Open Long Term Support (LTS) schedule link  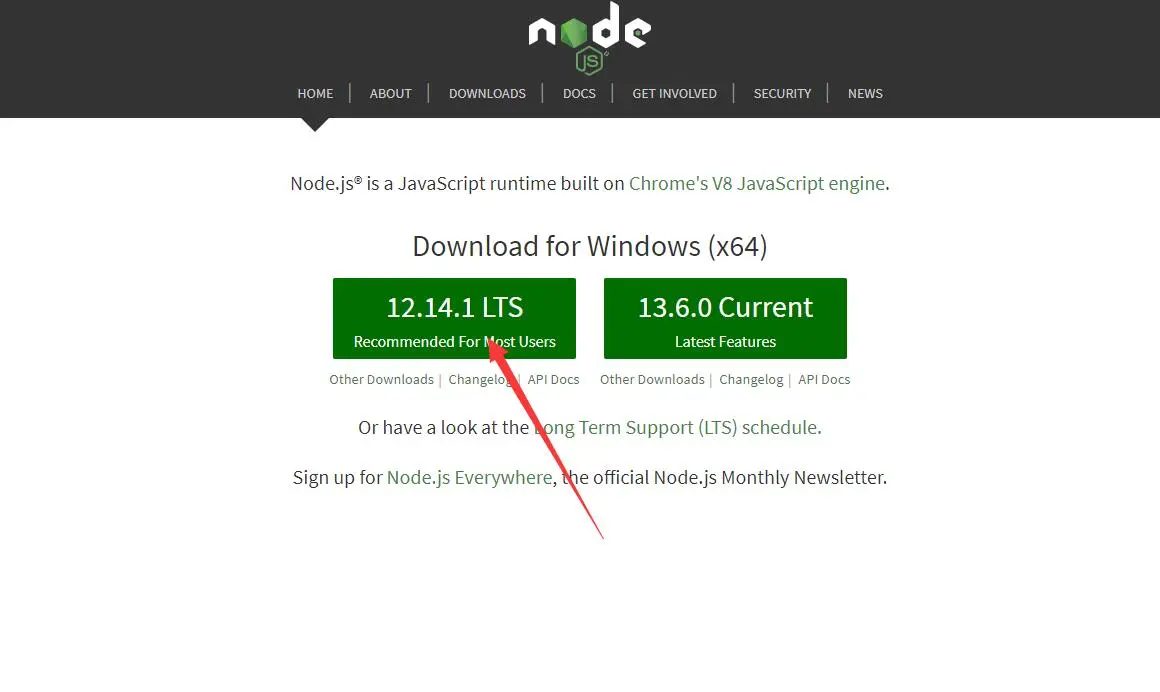click(675, 428)
